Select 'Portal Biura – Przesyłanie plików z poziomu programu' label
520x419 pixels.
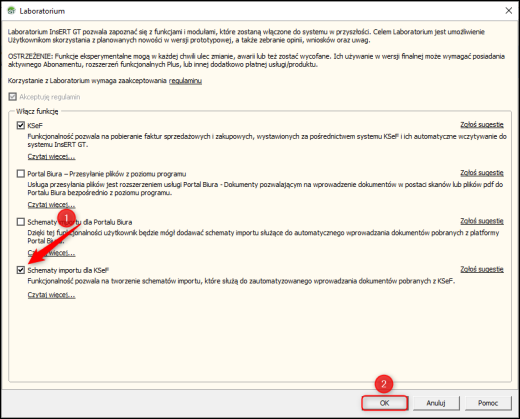click(x=107, y=174)
